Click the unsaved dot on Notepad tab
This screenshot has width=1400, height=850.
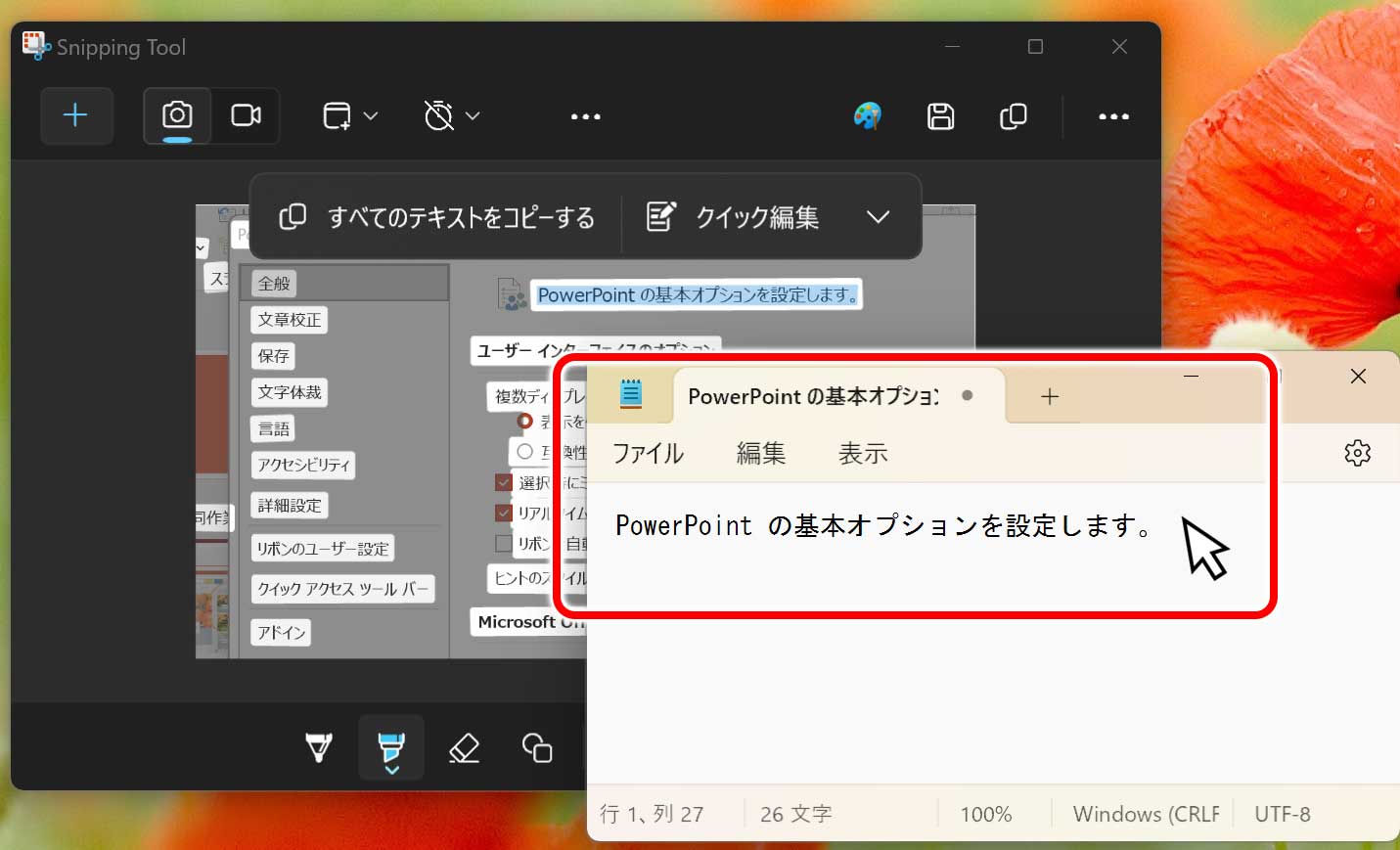click(x=967, y=396)
